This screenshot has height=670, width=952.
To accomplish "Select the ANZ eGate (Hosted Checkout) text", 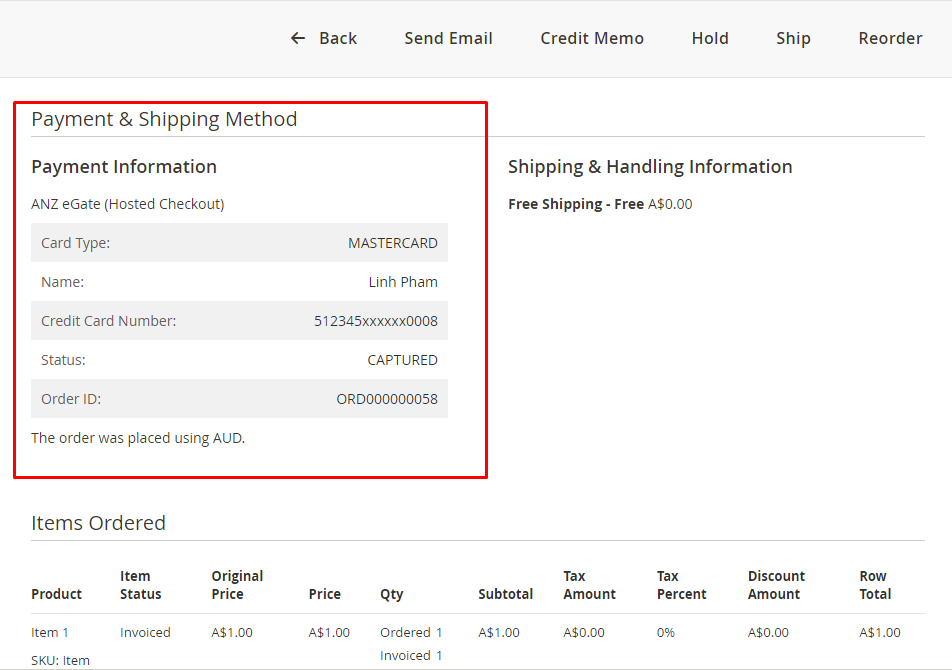I will (127, 204).
